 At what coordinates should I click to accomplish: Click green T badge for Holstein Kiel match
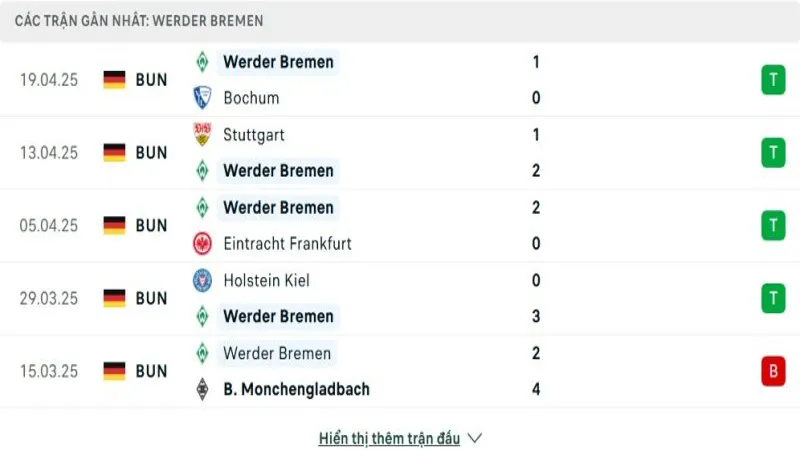(x=771, y=298)
